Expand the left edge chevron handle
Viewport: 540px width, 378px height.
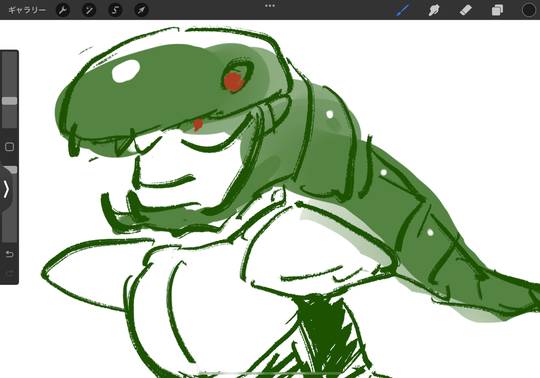tap(6, 189)
